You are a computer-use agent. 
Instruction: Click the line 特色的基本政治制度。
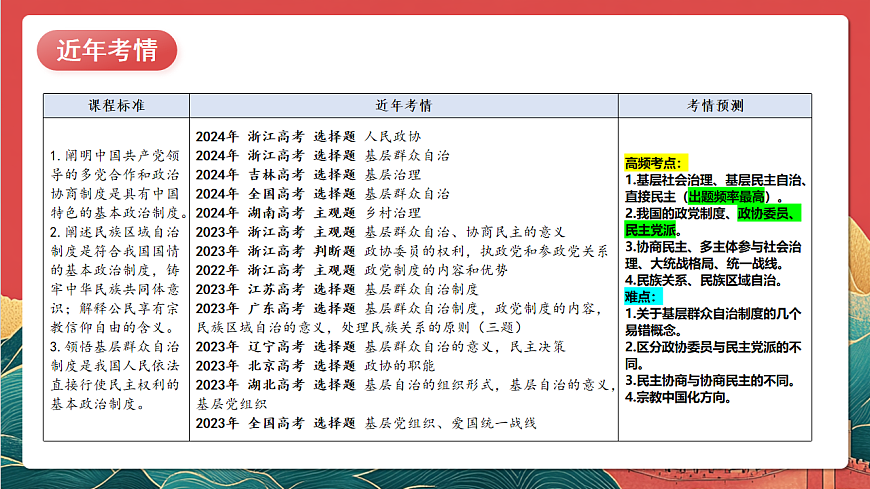point(119,213)
